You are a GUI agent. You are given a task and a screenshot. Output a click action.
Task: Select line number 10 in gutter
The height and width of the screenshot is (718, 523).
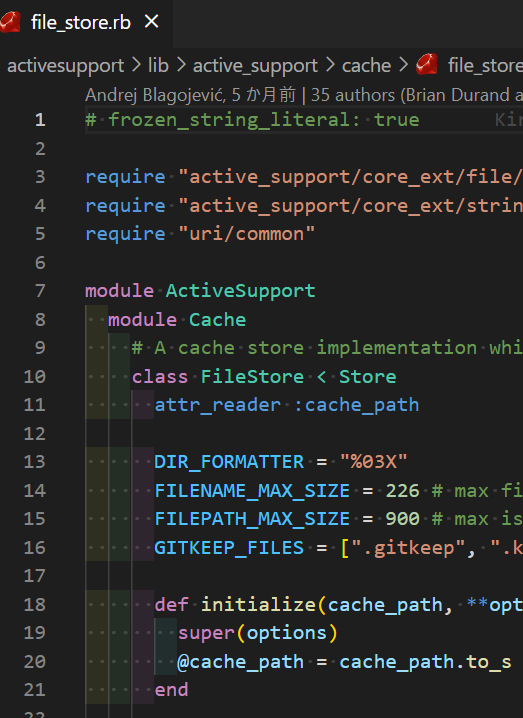pos(34,376)
